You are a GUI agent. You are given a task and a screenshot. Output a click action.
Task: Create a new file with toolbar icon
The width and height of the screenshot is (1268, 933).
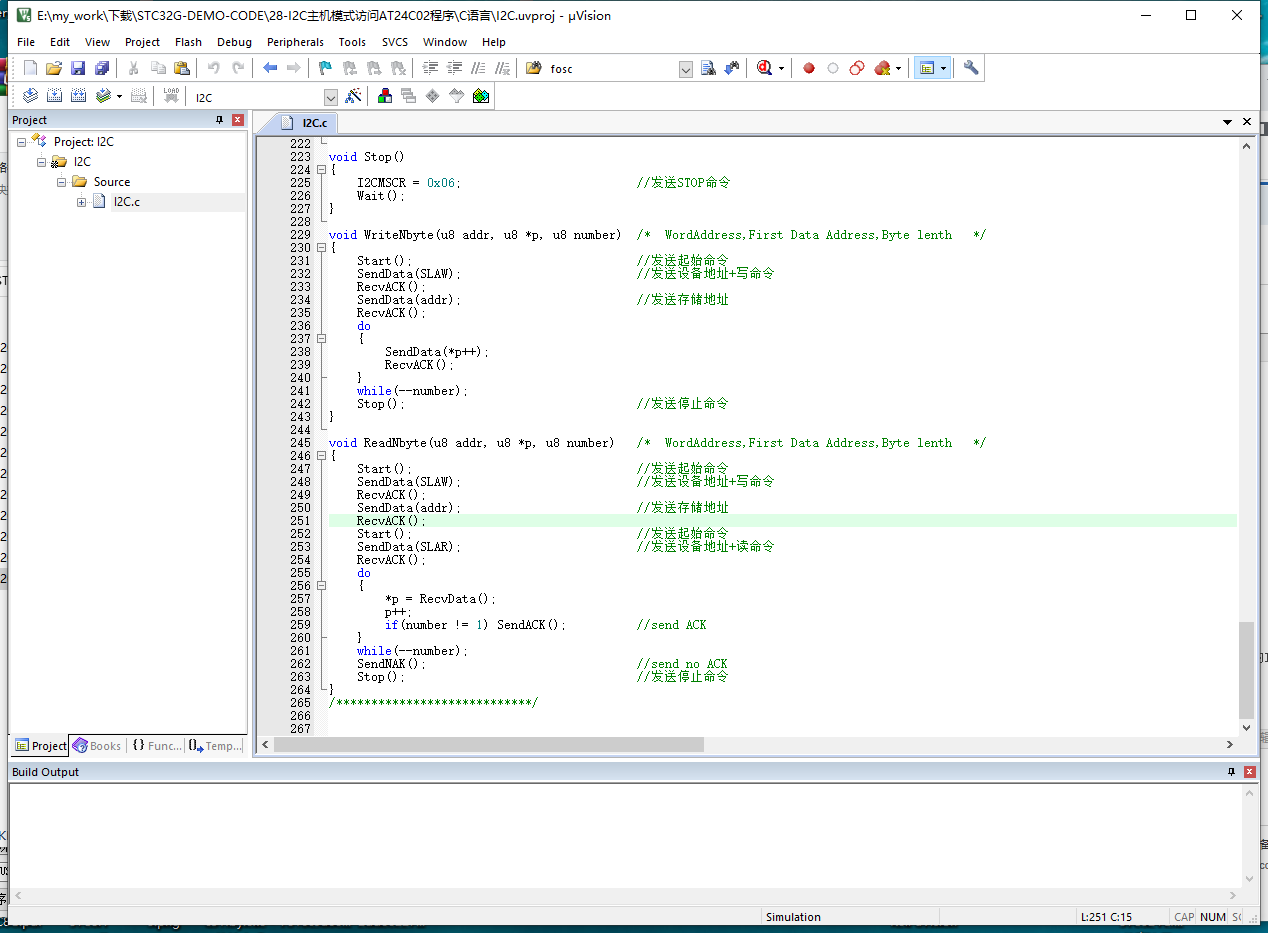tap(30, 68)
